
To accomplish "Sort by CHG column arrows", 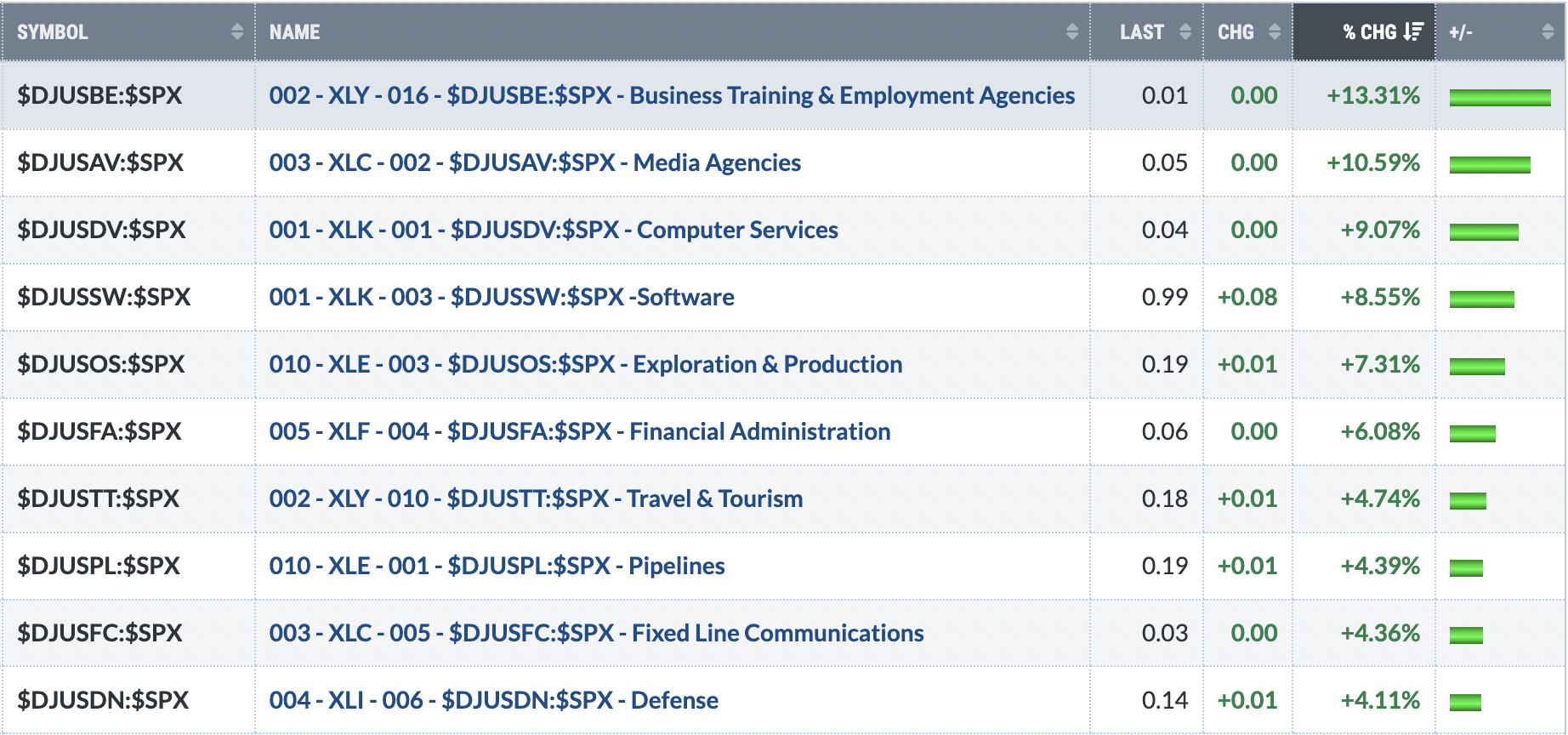I will point(1275,31).
